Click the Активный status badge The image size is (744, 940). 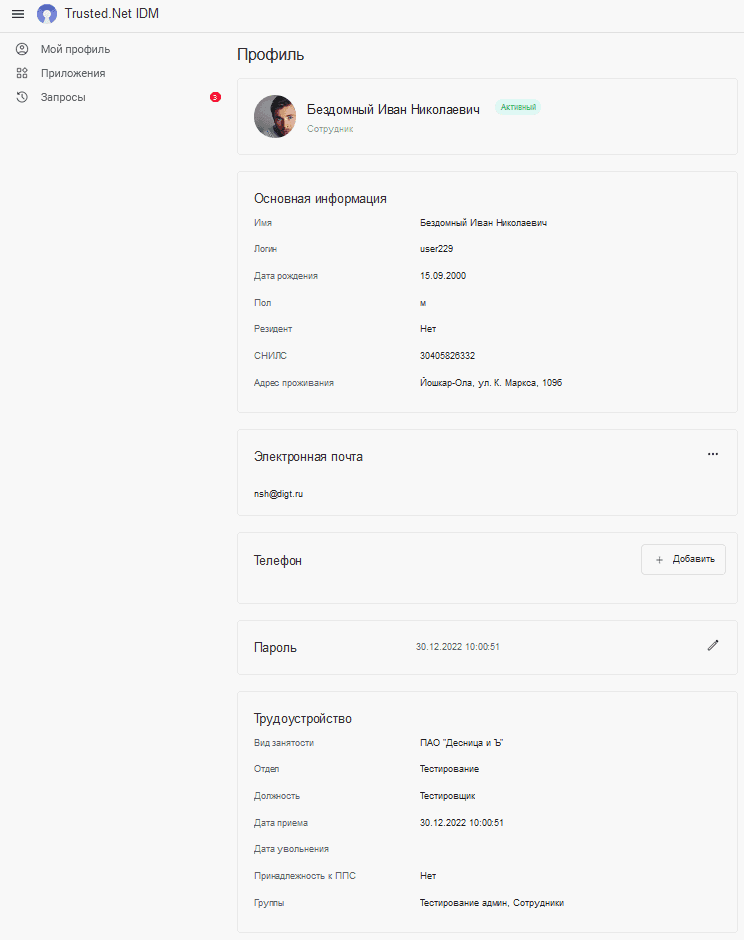click(x=518, y=107)
